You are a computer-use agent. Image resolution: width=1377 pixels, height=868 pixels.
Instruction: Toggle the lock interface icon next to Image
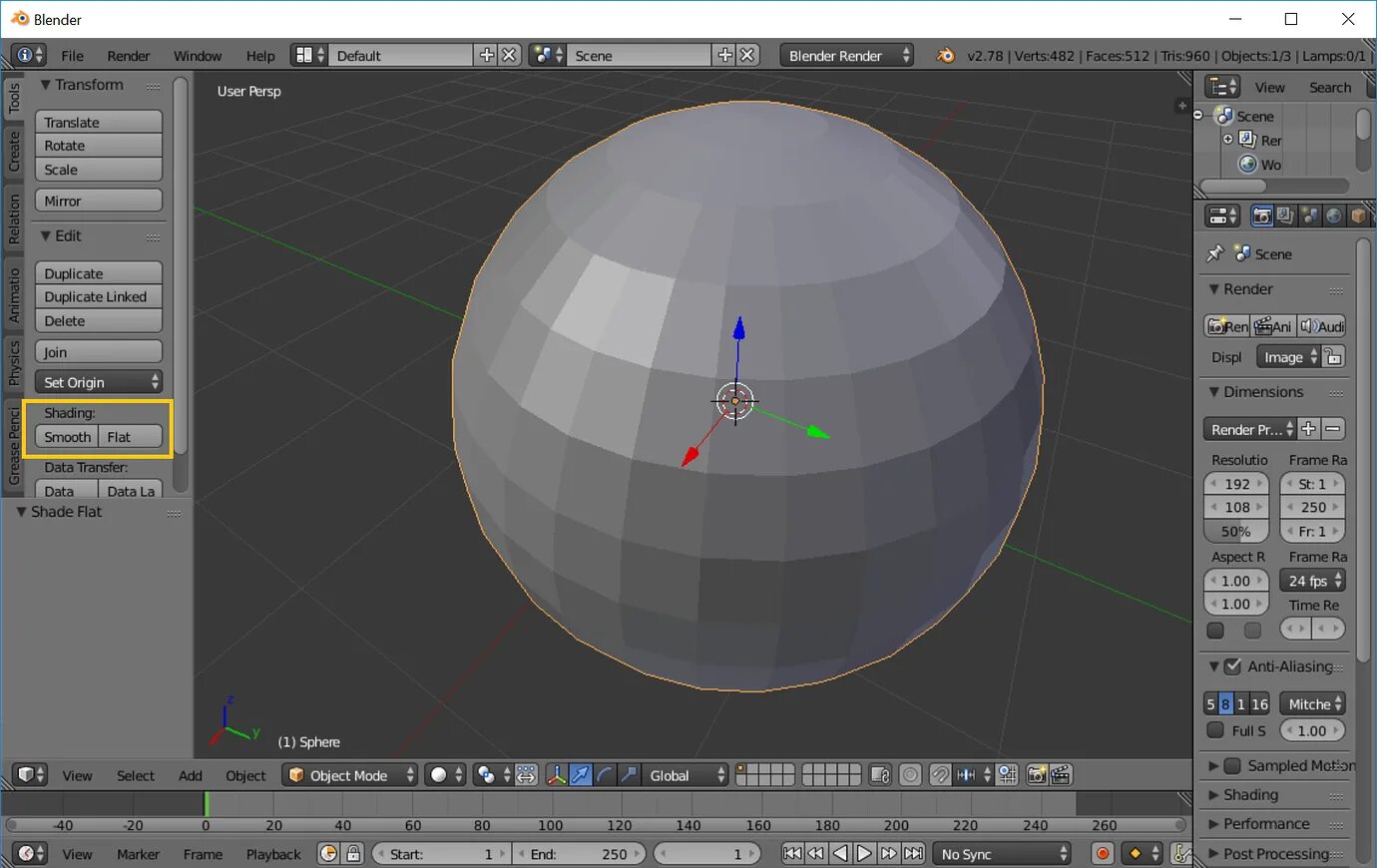point(1334,357)
